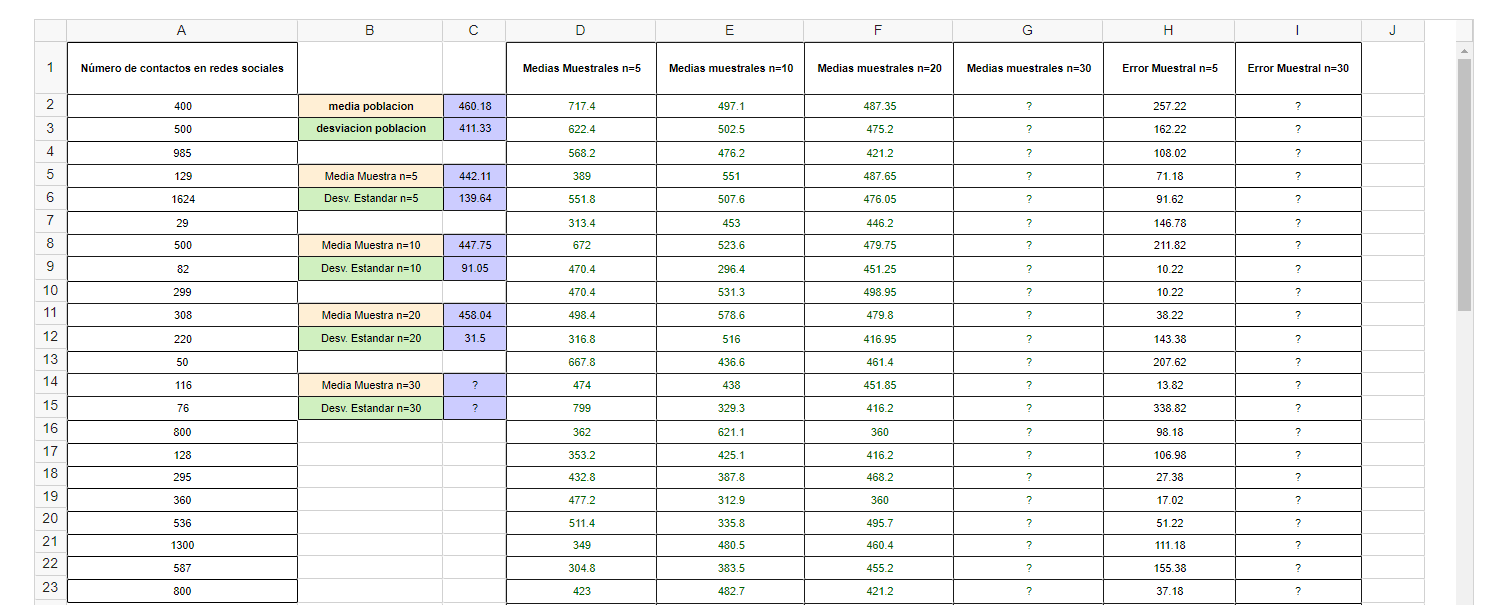The image size is (1498, 605).
Task: Select the 'Media Muestra n=30' cell
Action: tap(370, 385)
